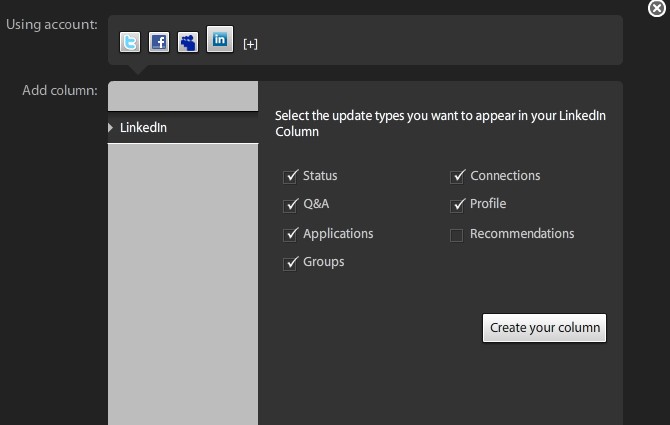Click the arrow beside LinkedIn
The height and width of the screenshot is (425, 670).
pyautogui.click(x=111, y=128)
